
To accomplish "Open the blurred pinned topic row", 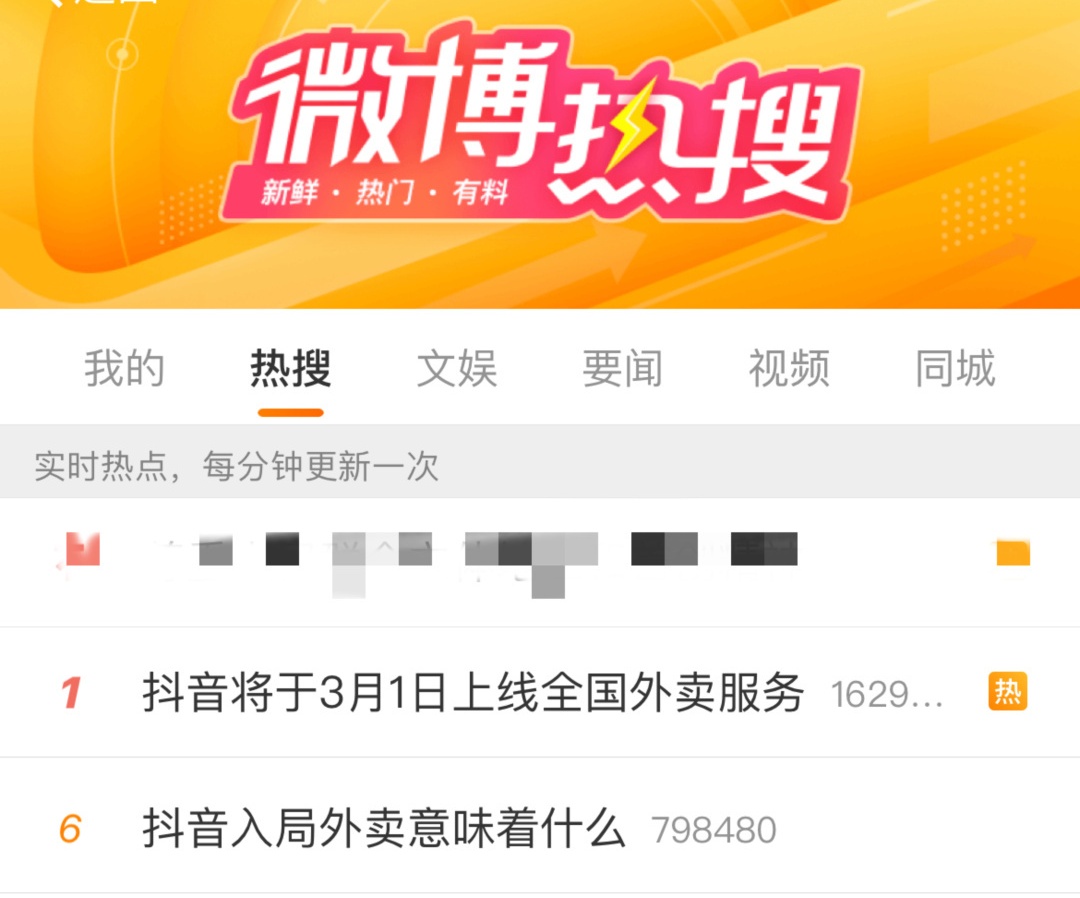I will [540, 562].
